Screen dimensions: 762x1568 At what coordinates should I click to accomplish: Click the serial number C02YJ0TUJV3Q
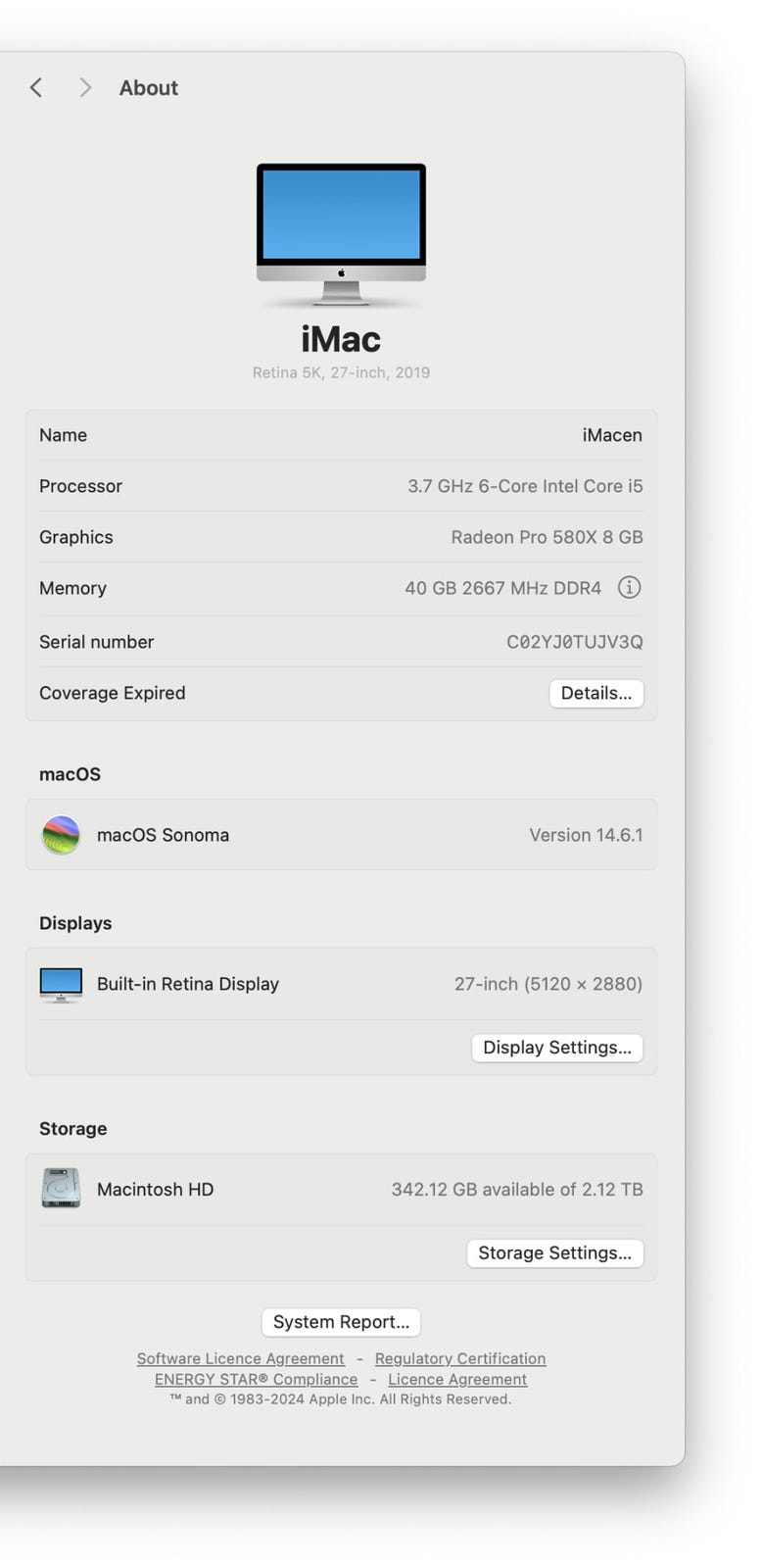point(575,642)
